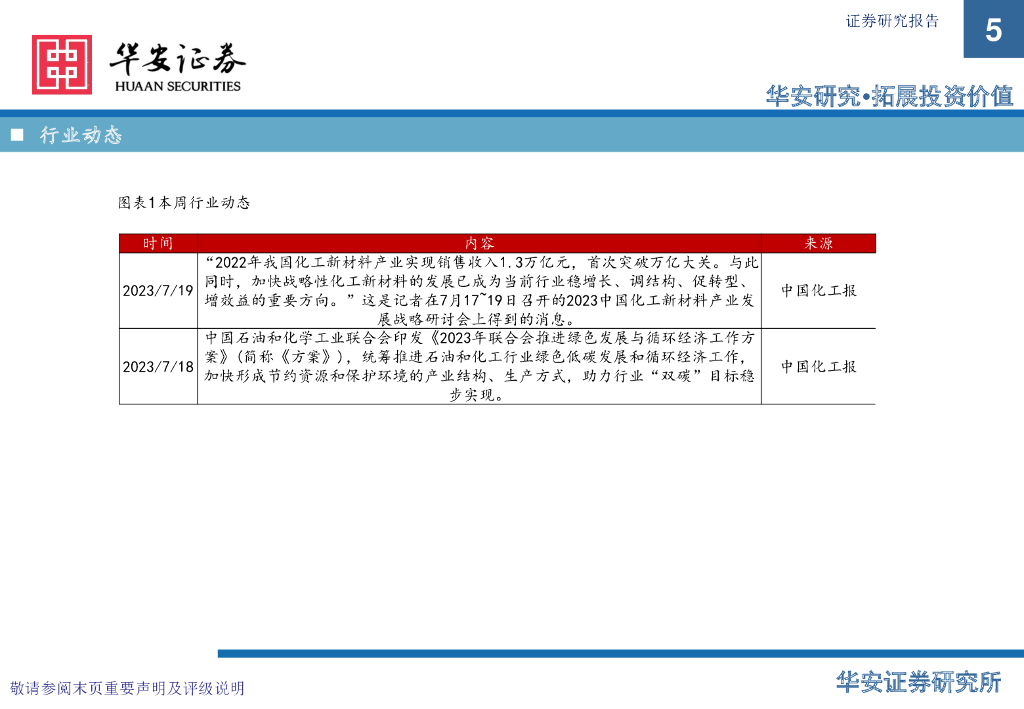
Task: Click the 图表1本周行业动态 caption
Action: click(184, 202)
